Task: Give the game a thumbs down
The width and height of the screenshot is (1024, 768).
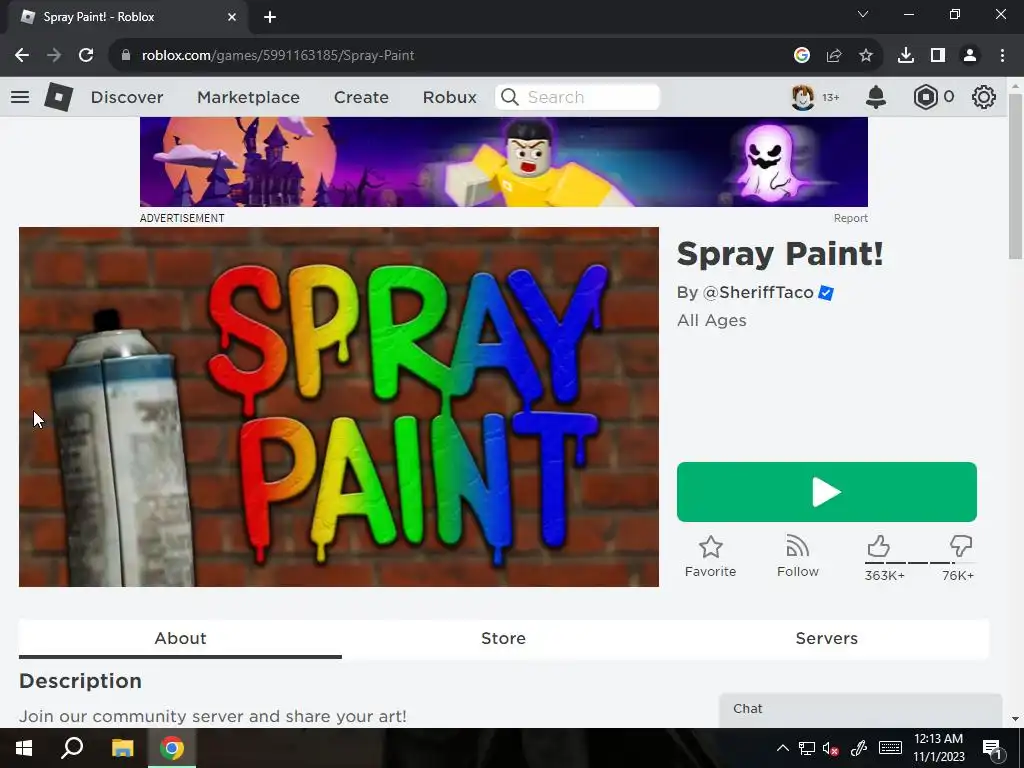Action: [961, 546]
